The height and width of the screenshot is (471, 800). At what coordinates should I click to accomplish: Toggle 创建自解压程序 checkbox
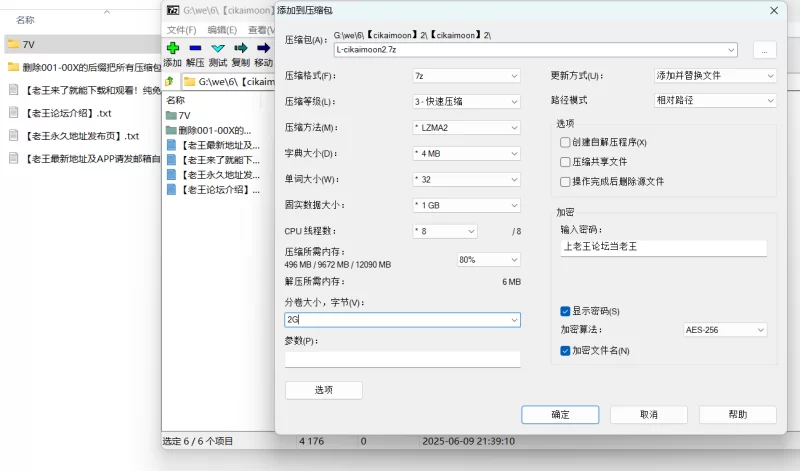(565, 142)
